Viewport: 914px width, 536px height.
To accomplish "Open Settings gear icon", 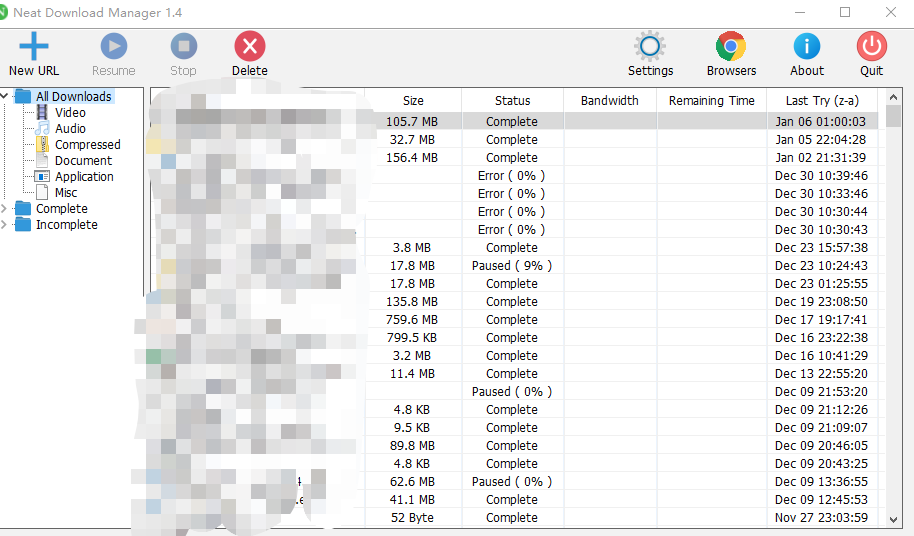I will 650,46.
